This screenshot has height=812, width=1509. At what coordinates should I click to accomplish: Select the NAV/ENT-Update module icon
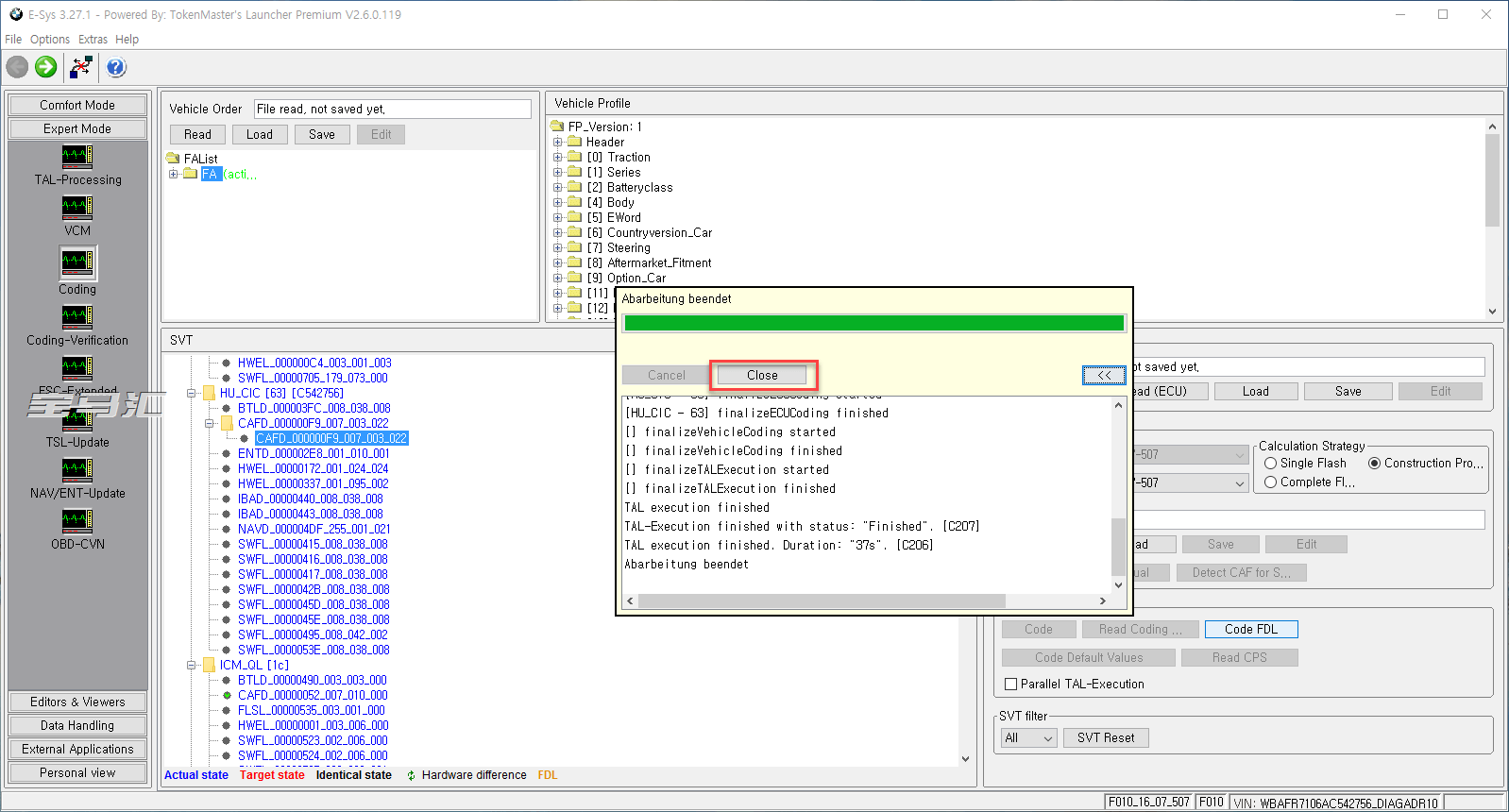[77, 470]
